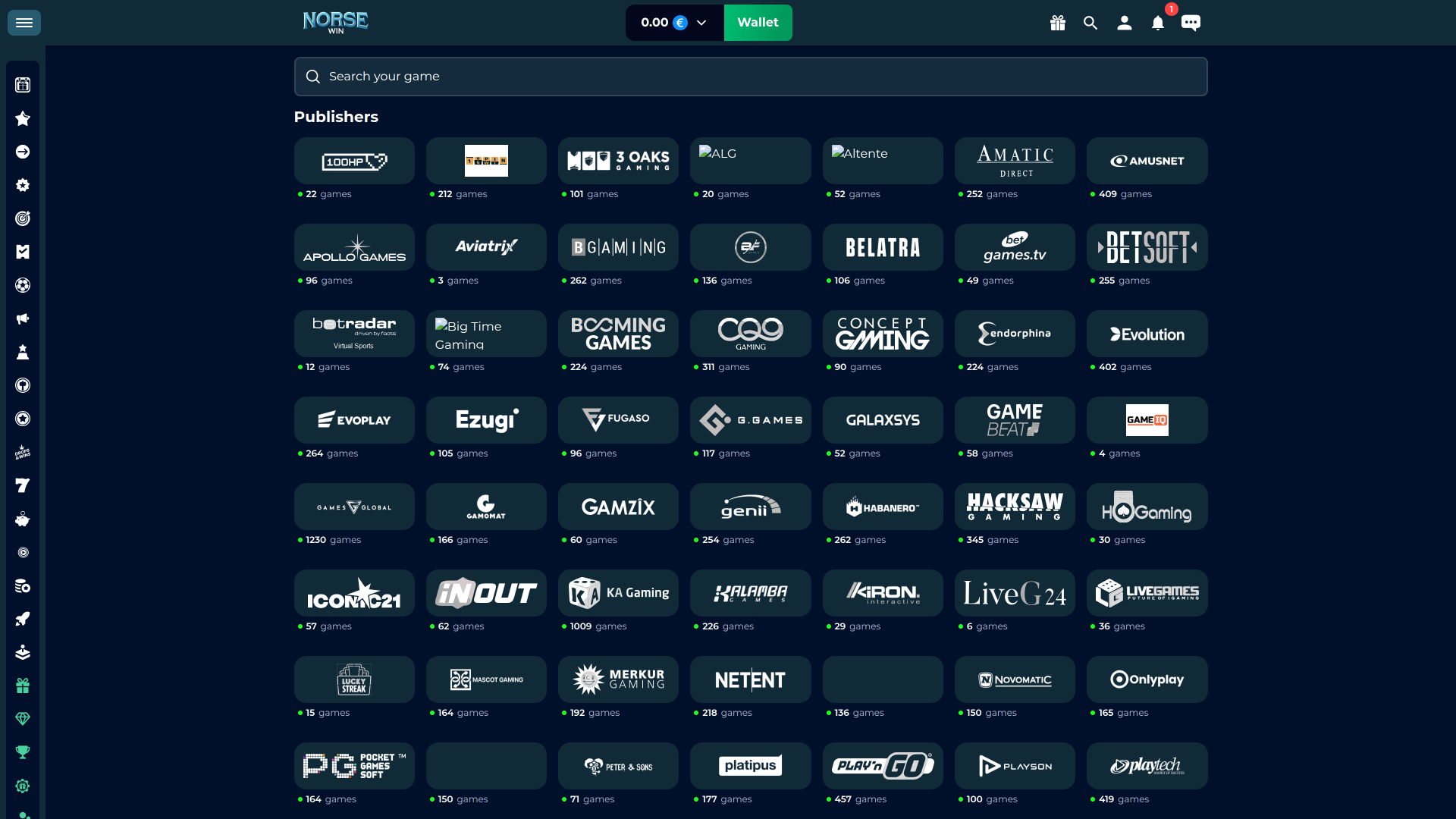Open the lucky seven slots icon

tap(23, 485)
